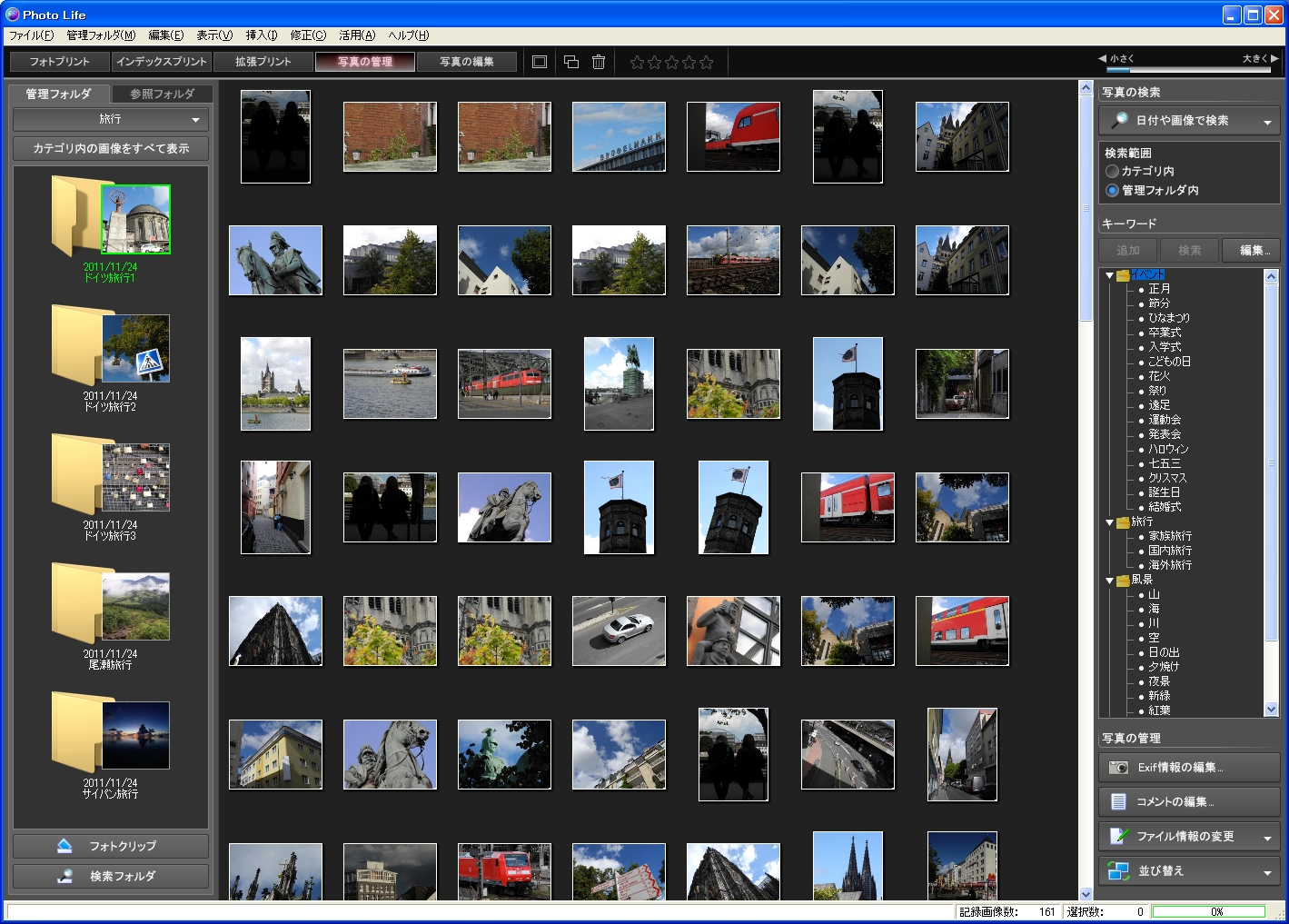Click the thumbnail size slider track
This screenshot has height=924, width=1289.
[x=1188, y=69]
